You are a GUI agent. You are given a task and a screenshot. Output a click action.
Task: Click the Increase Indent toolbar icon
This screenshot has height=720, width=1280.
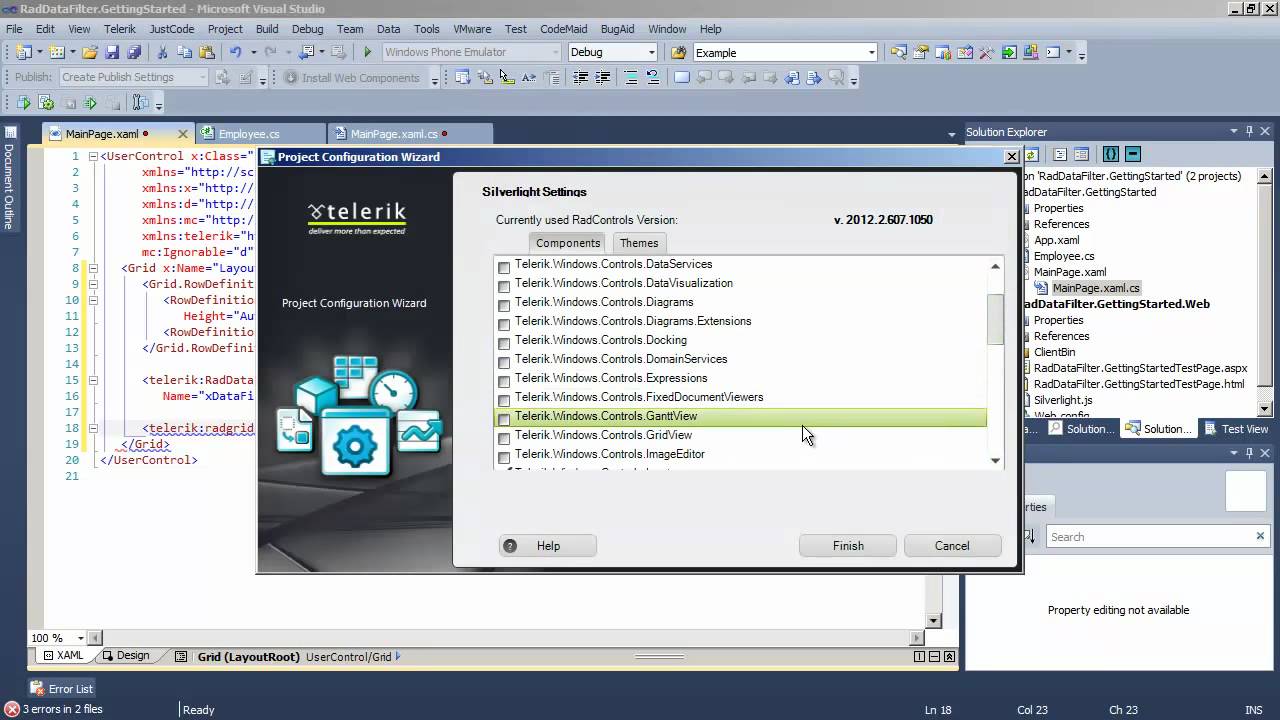click(x=602, y=77)
